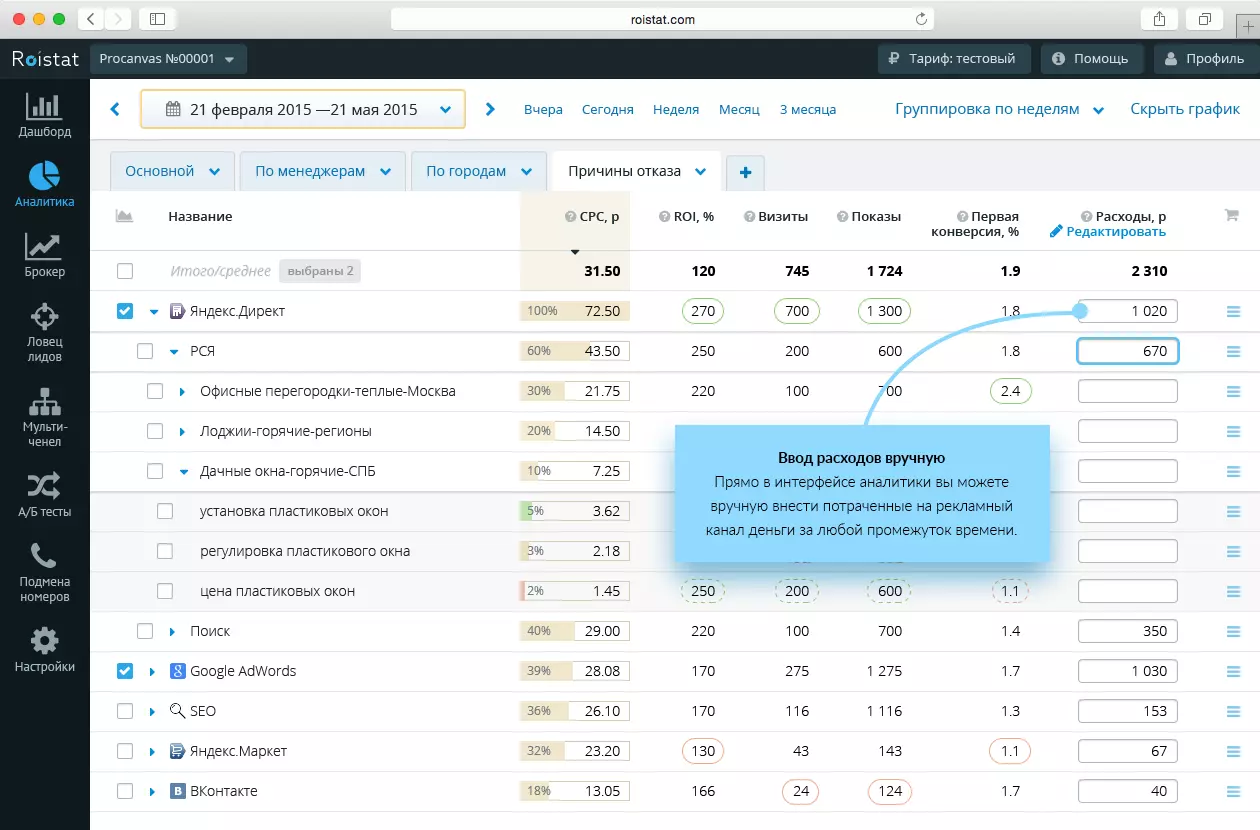Uncheck the Яндекс.Директ row checkbox
This screenshot has height=830, width=1260.
pyautogui.click(x=124, y=311)
